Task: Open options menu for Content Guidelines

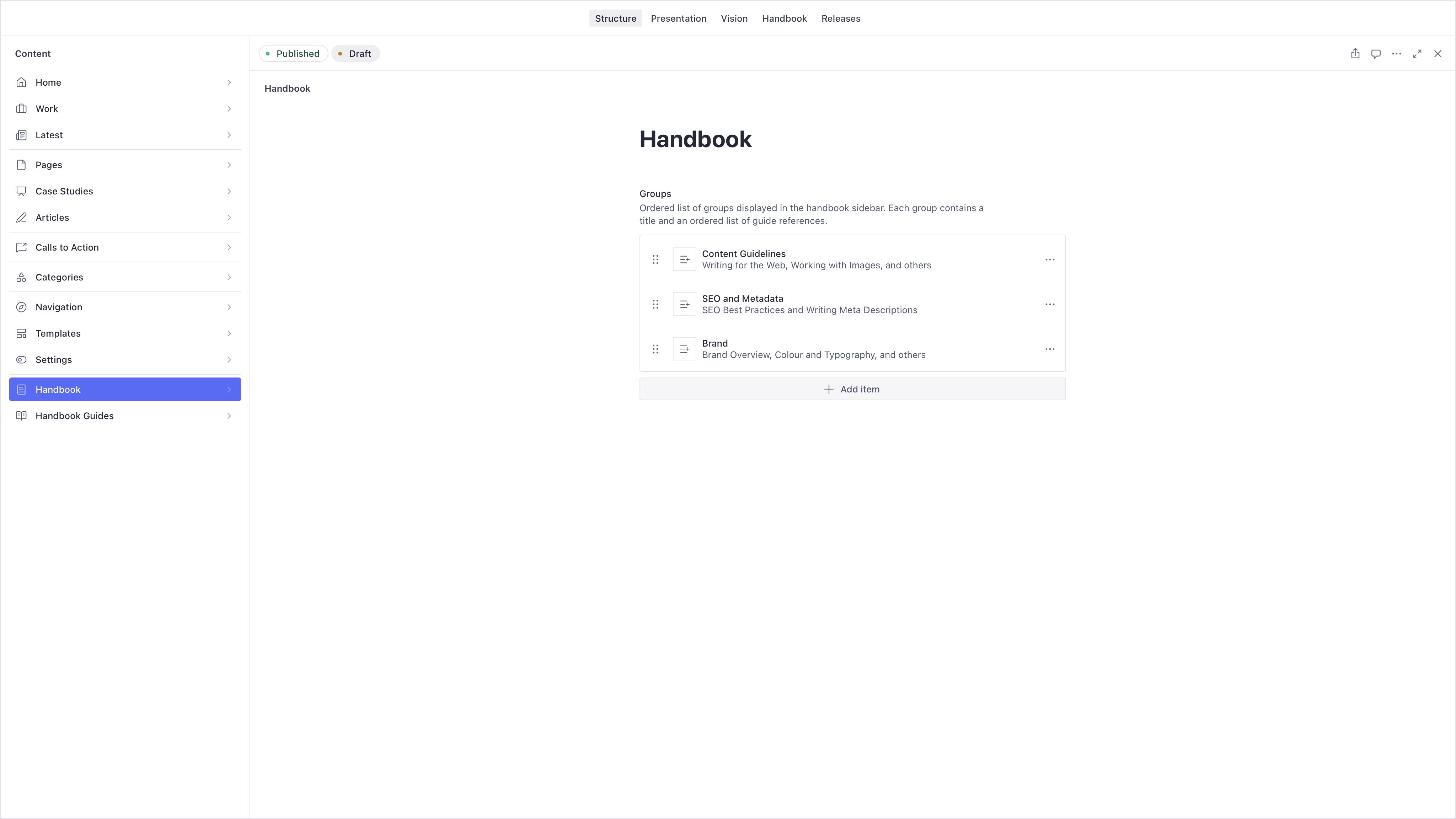Action: (x=1050, y=259)
